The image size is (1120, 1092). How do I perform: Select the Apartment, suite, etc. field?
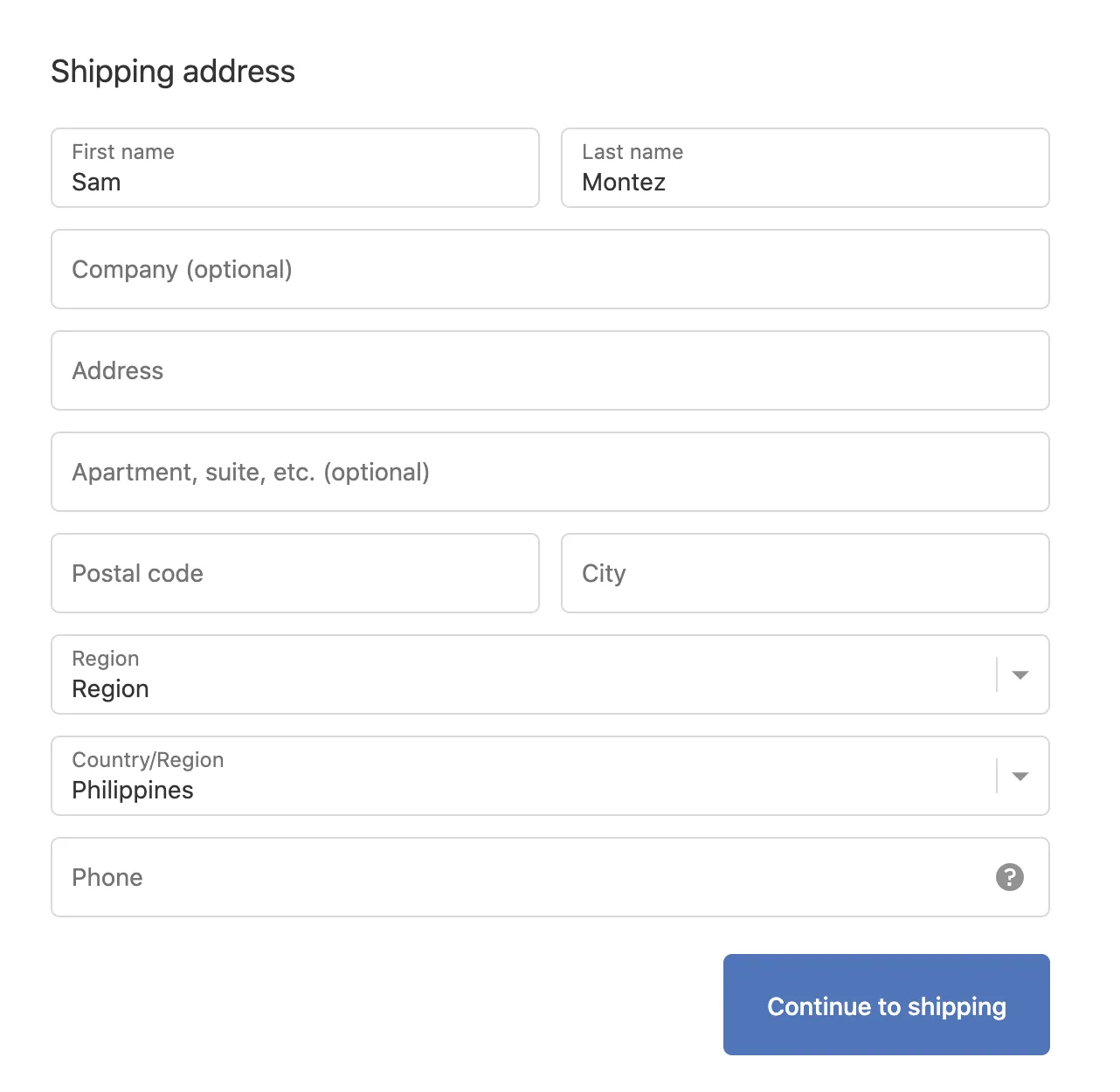[550, 472]
